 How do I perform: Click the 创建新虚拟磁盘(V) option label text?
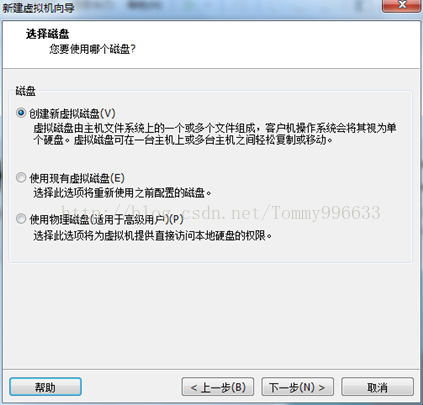(72, 114)
